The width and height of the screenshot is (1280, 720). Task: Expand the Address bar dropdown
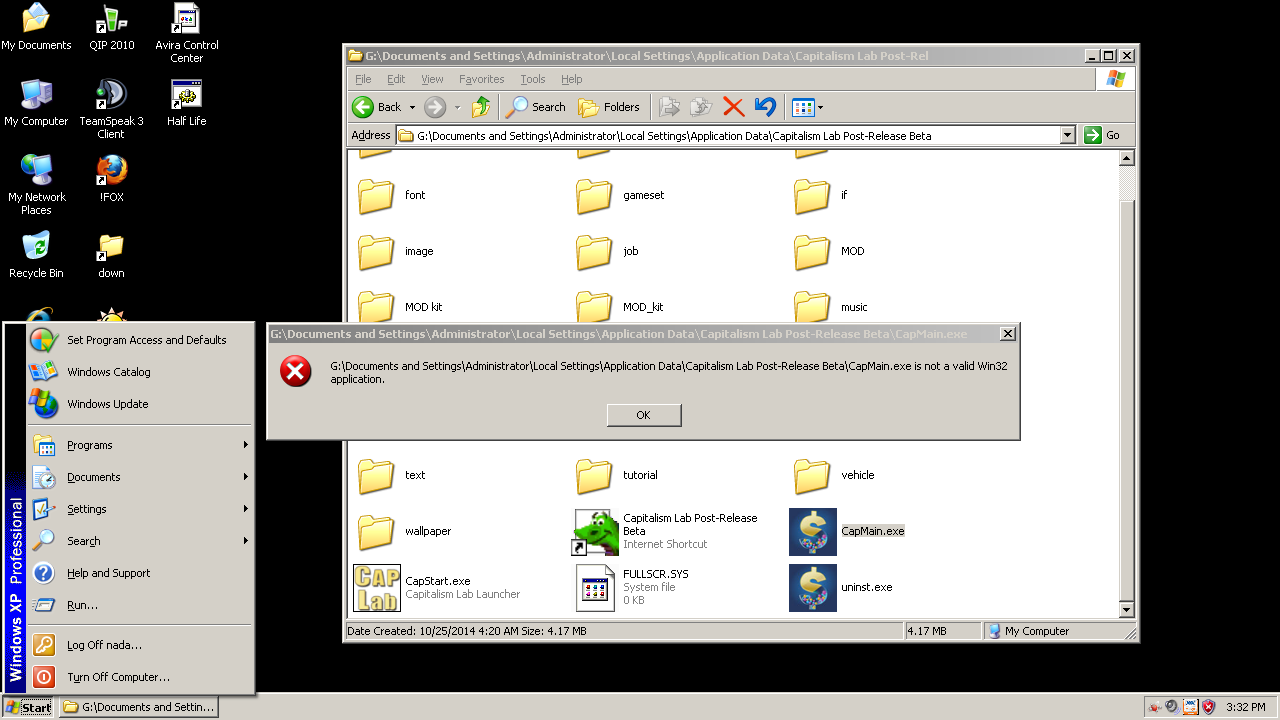point(1067,135)
